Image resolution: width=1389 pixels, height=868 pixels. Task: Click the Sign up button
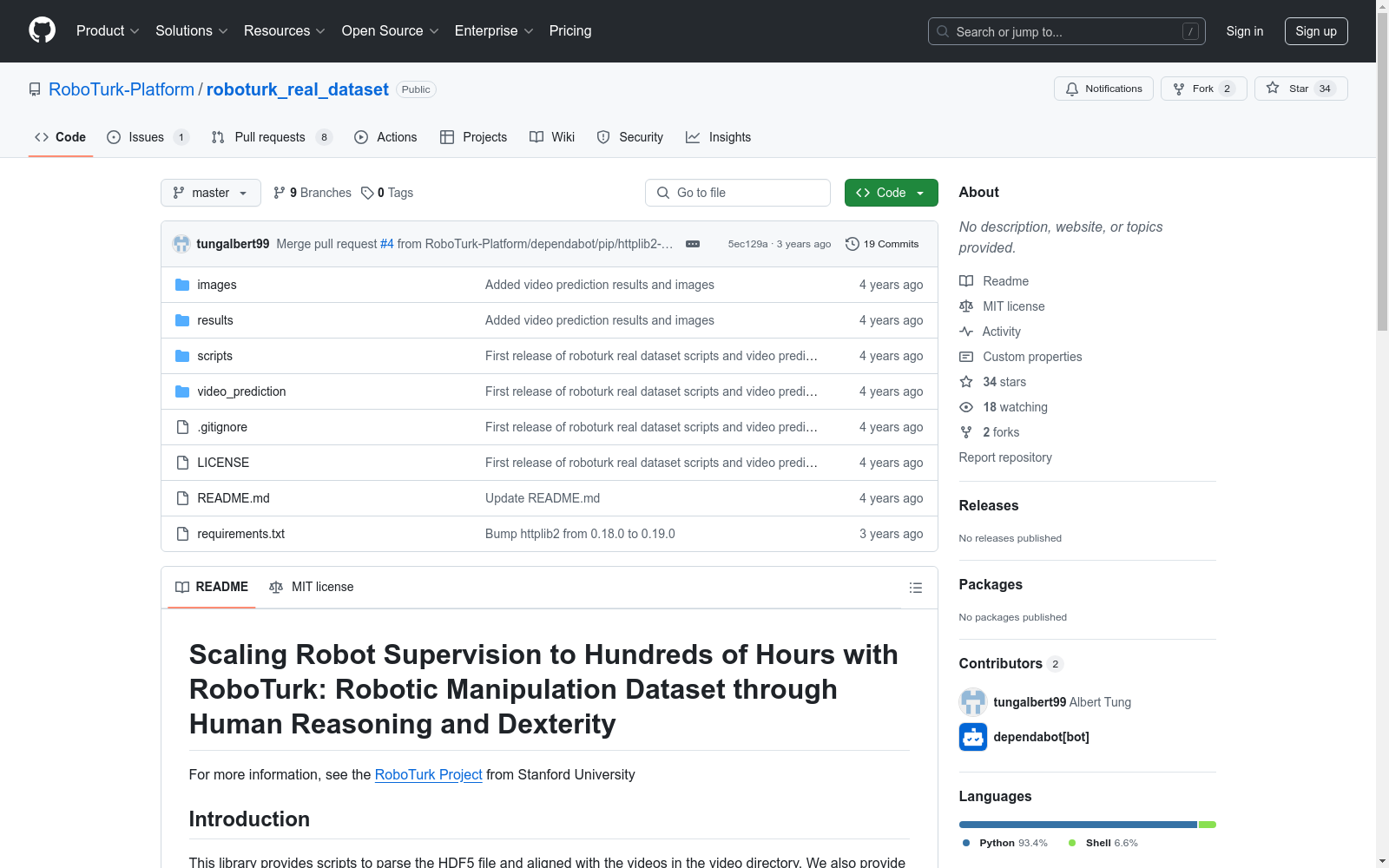1316,31
